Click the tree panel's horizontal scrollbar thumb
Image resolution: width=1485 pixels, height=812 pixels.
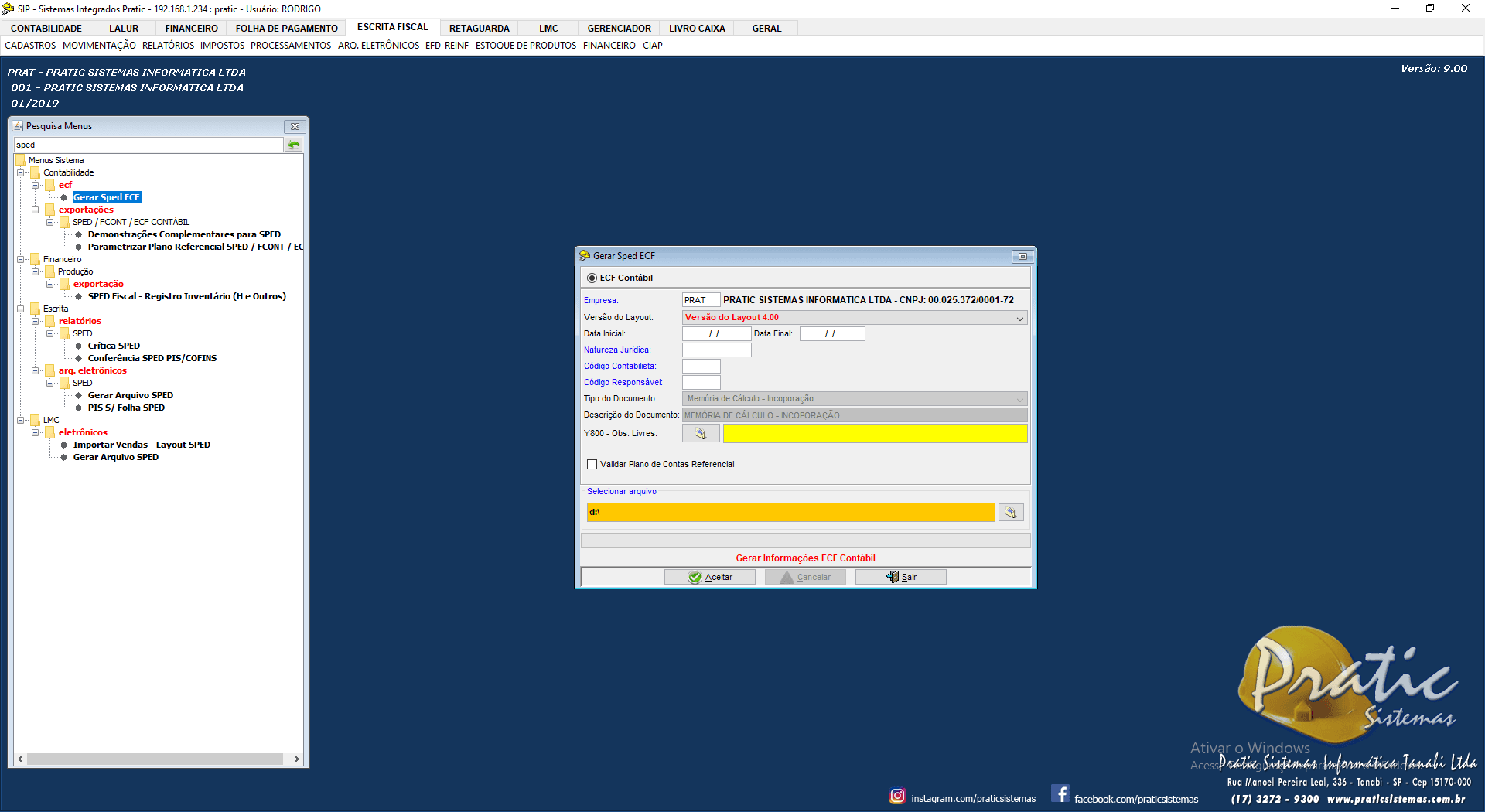pyautogui.click(x=155, y=759)
